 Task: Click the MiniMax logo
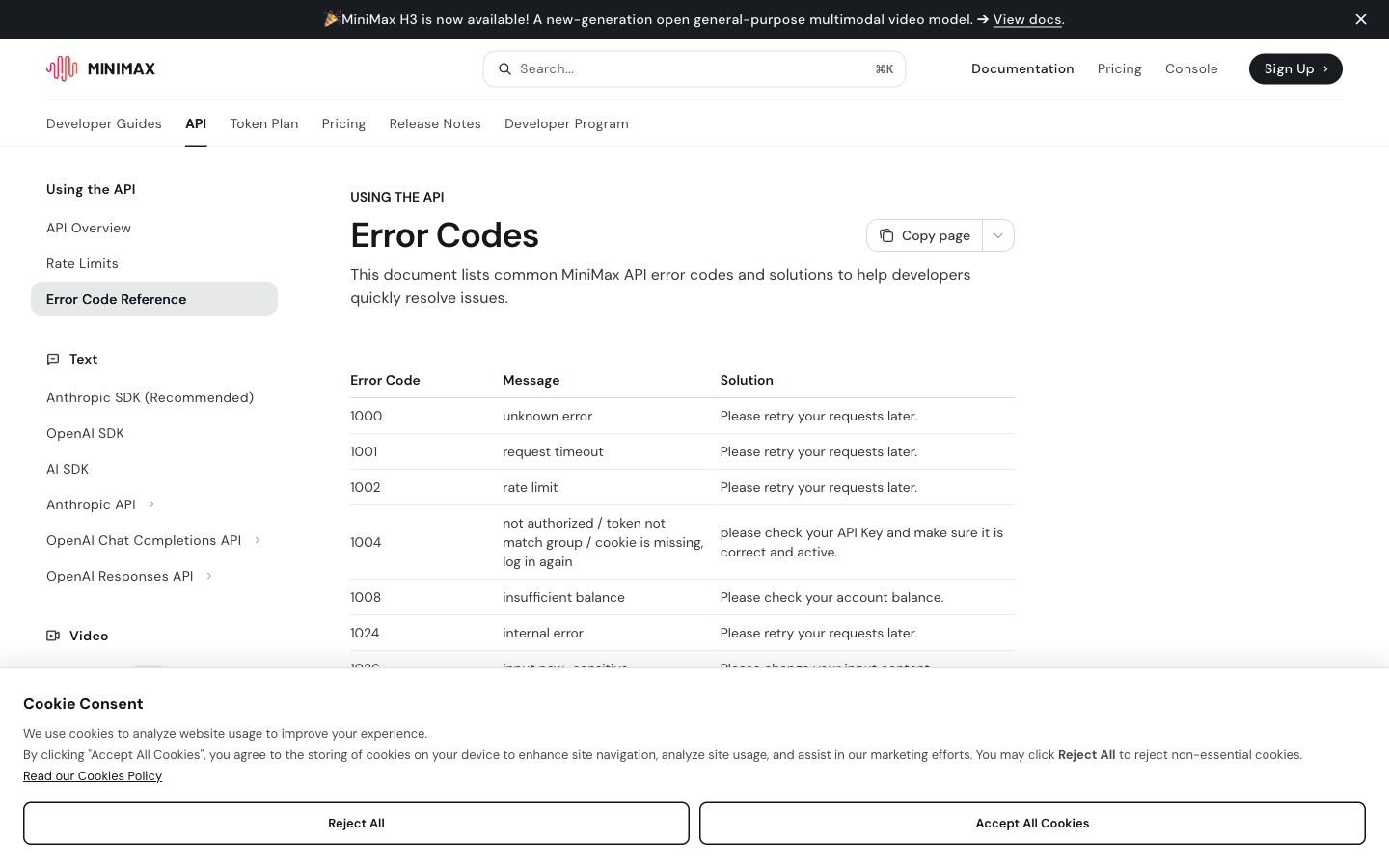pyautogui.click(x=100, y=68)
